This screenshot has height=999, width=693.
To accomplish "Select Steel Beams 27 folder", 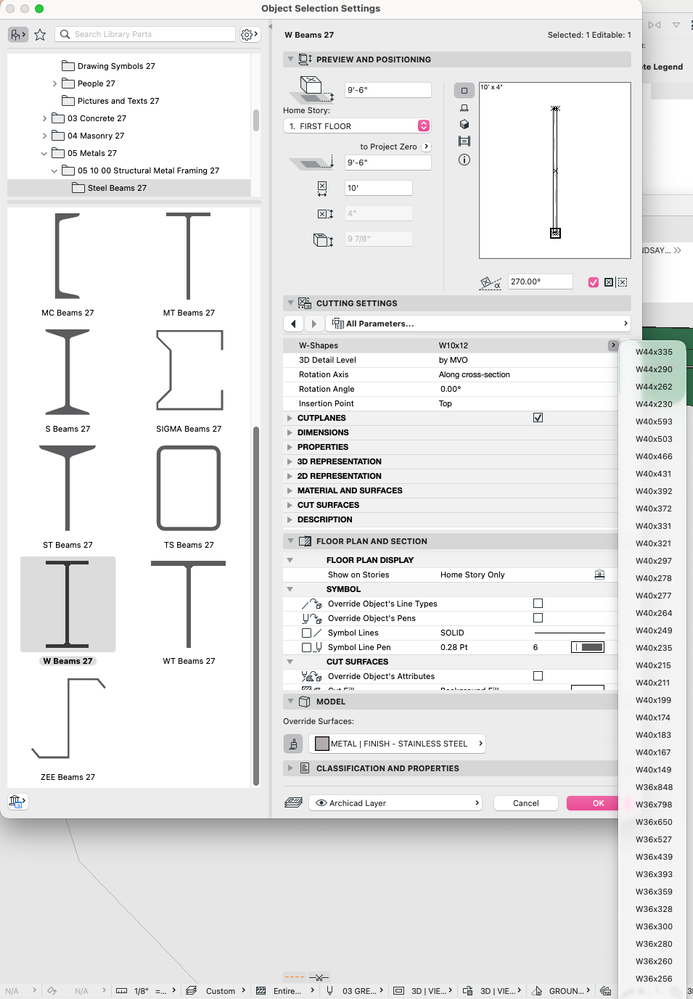I will pyautogui.click(x=117, y=188).
